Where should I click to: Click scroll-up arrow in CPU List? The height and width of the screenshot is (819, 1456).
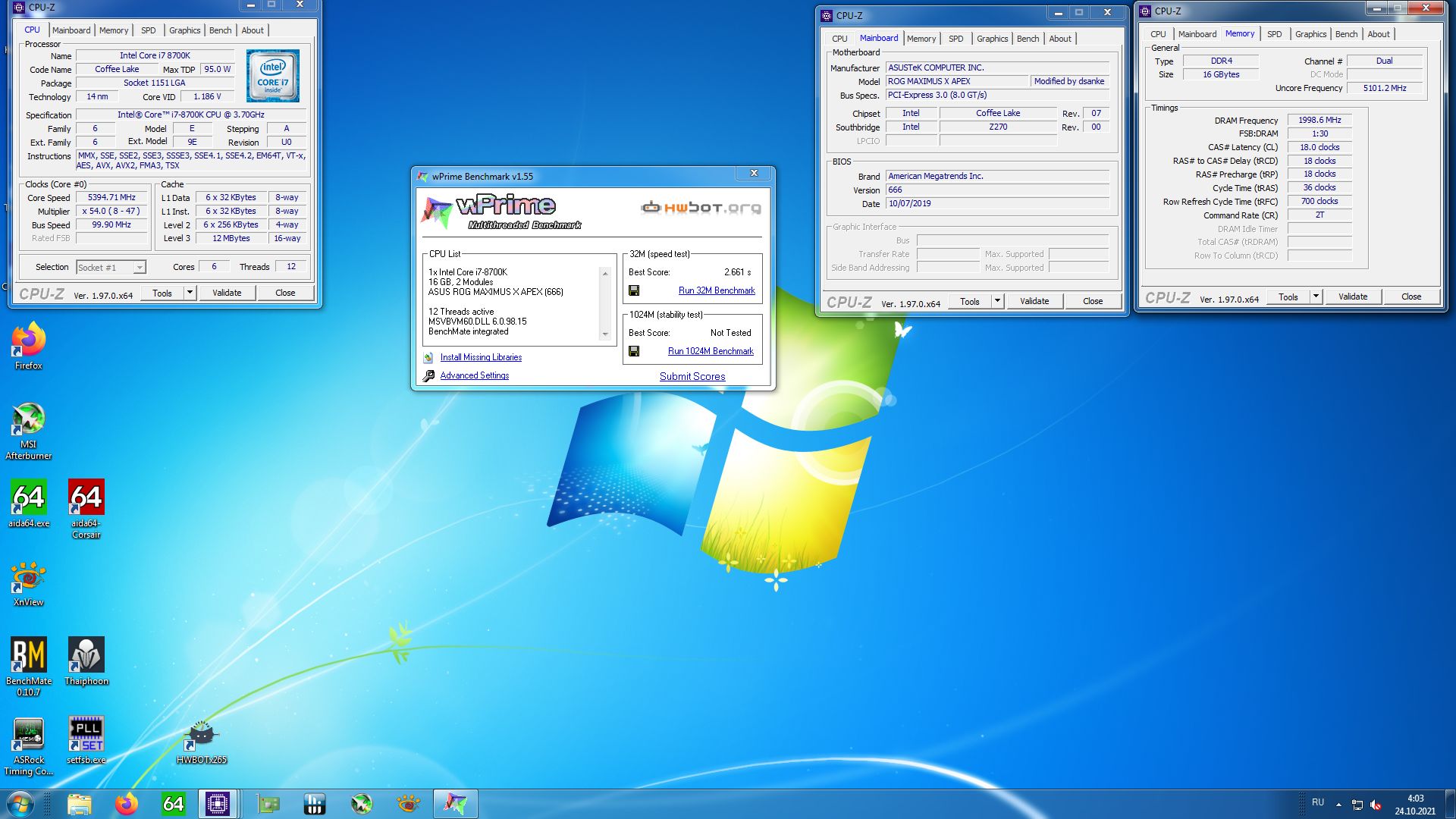click(x=605, y=273)
